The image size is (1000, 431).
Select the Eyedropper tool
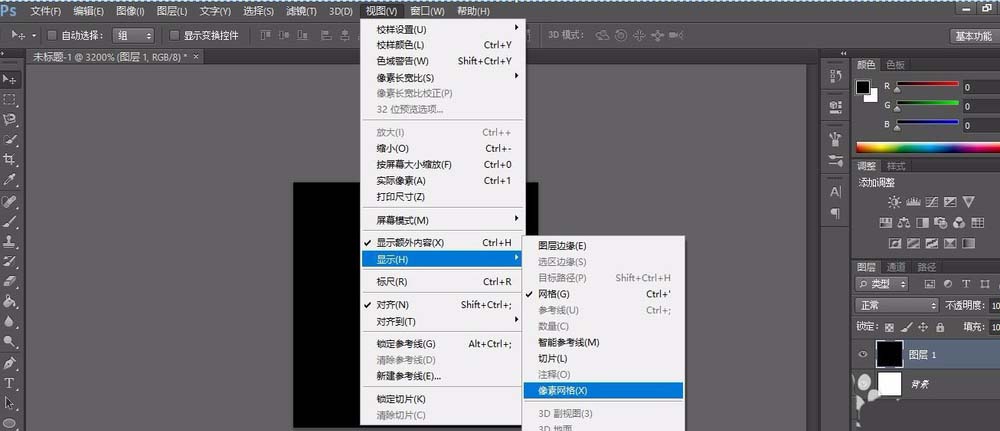[x=10, y=180]
